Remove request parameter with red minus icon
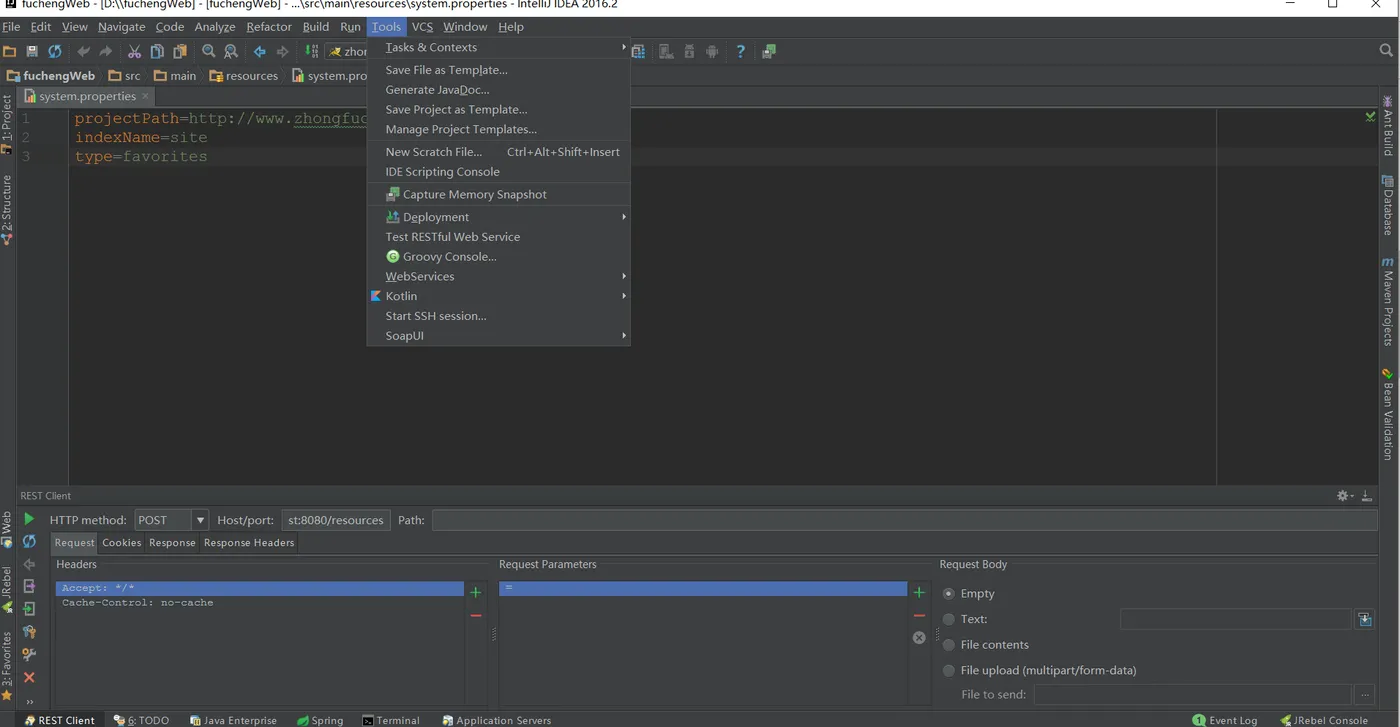Image resolution: width=1400 pixels, height=727 pixels. pos(919,616)
